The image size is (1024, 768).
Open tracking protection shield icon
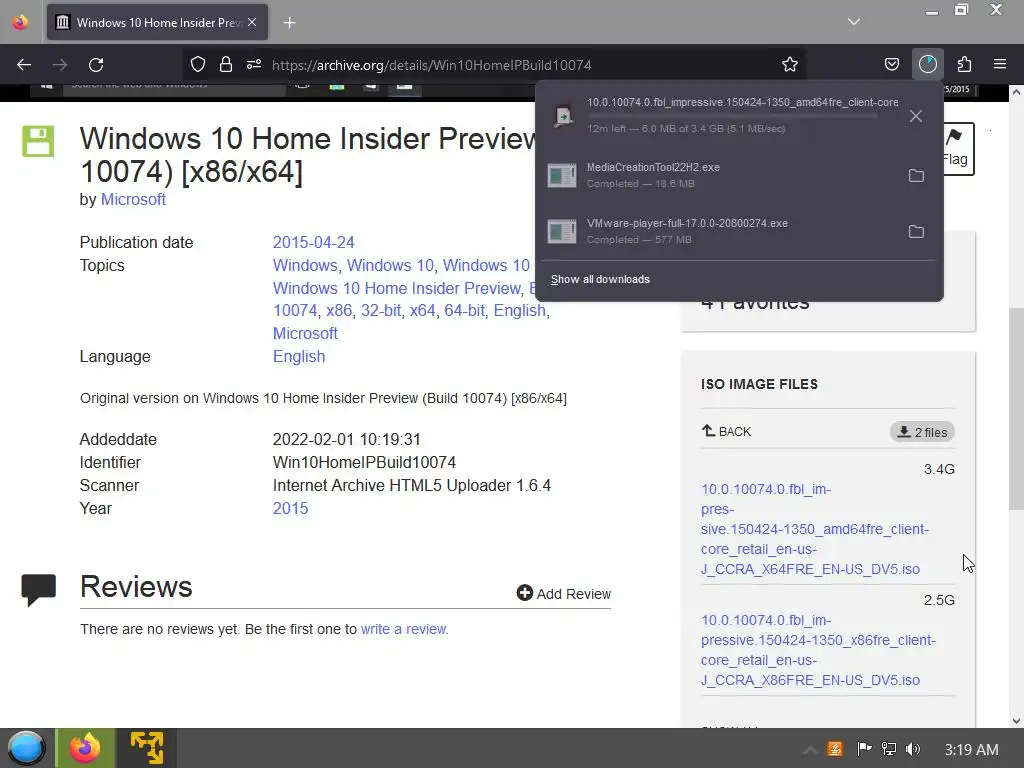click(x=198, y=64)
